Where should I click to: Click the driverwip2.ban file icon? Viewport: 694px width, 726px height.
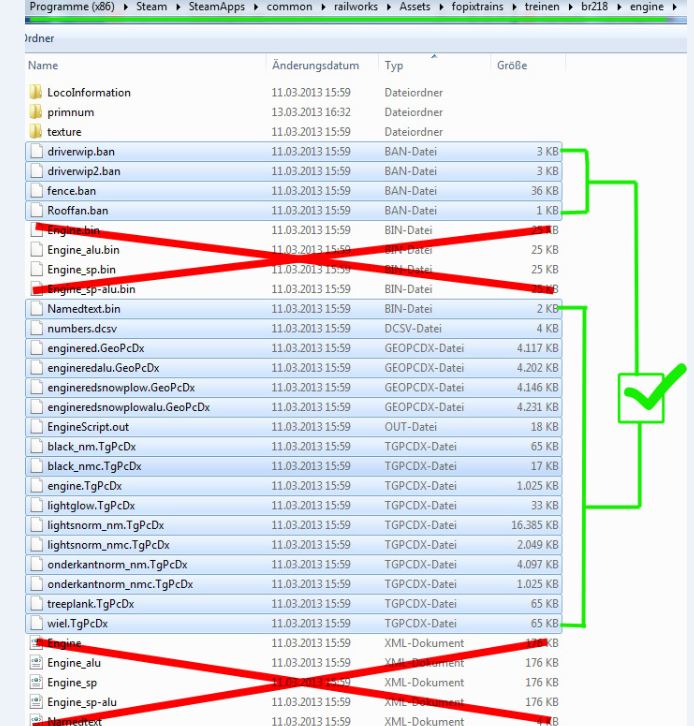click(37, 171)
